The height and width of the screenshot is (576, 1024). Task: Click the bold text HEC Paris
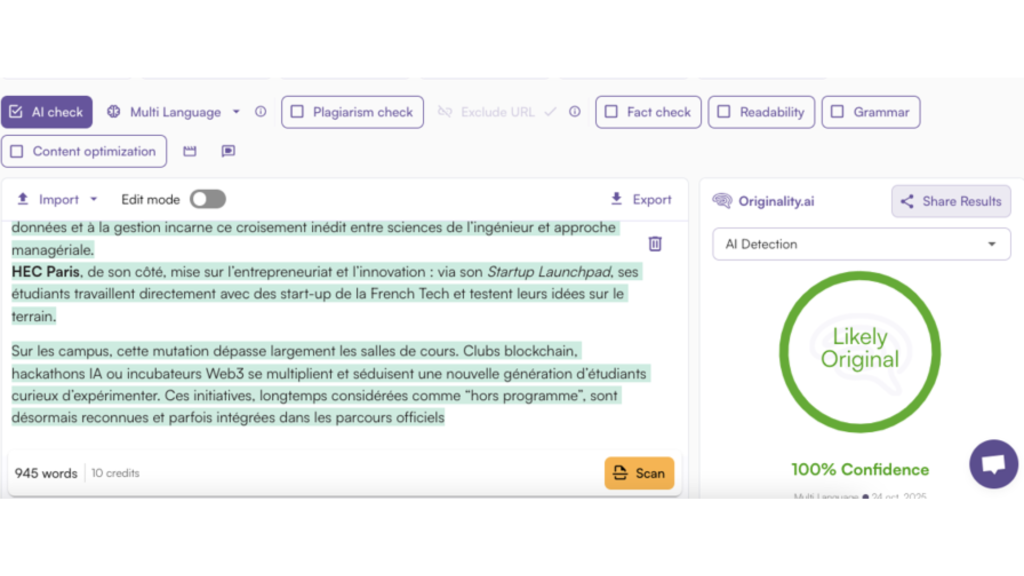46,272
